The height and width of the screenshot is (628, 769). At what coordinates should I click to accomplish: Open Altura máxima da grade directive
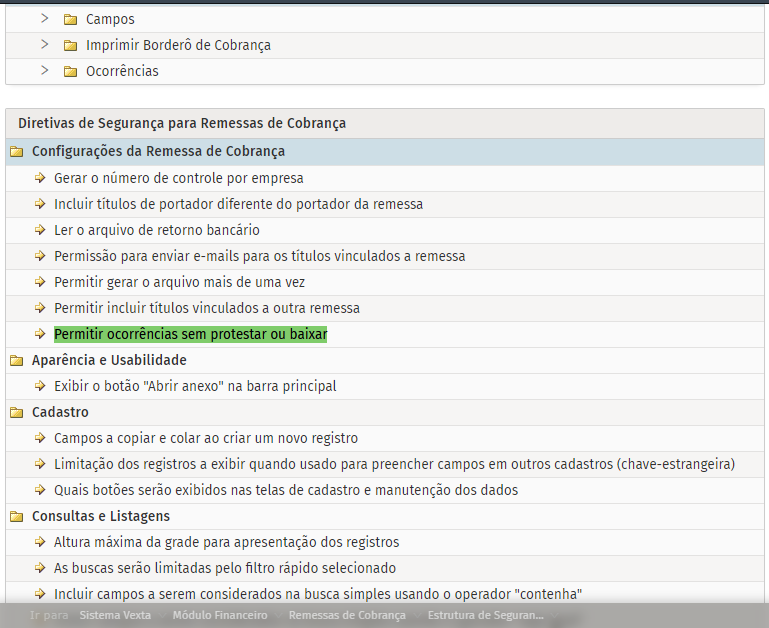[226, 542]
